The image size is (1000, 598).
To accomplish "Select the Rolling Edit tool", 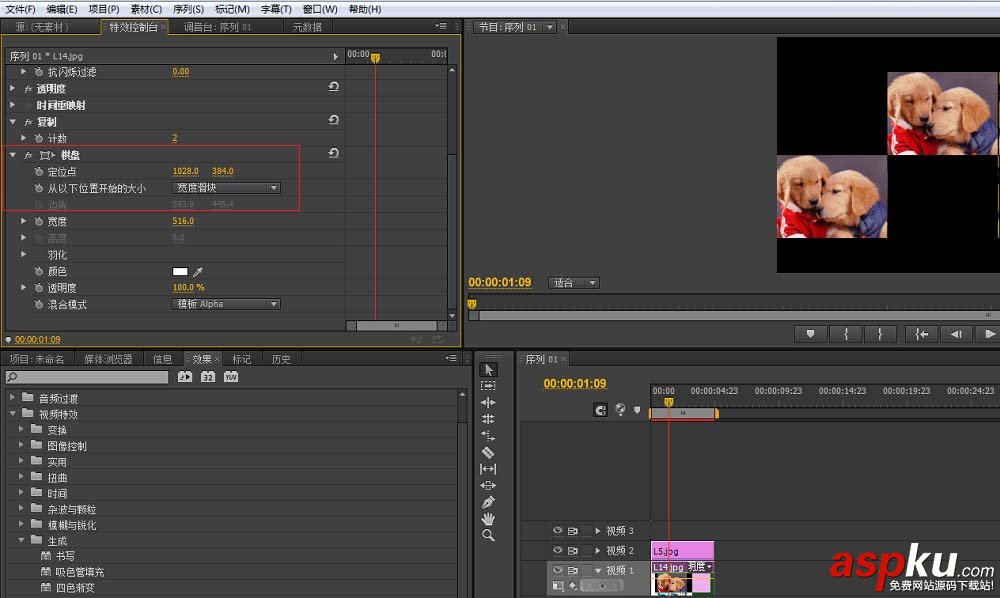I will 488,419.
